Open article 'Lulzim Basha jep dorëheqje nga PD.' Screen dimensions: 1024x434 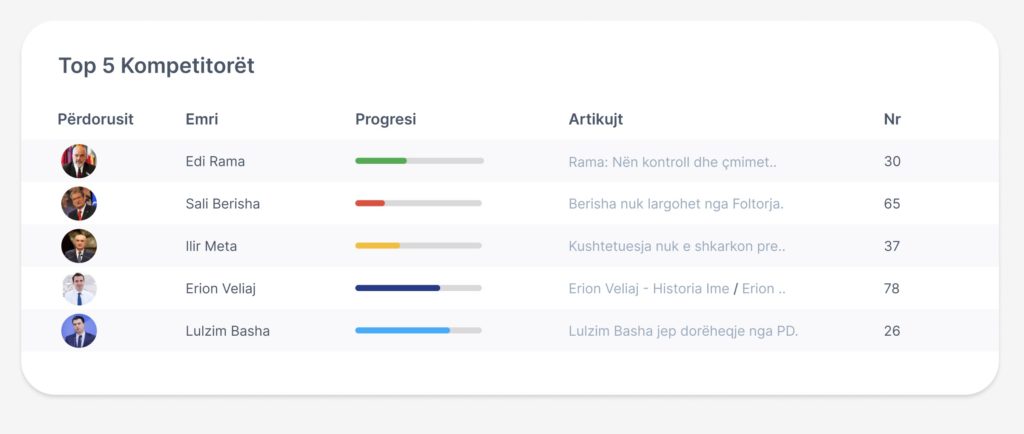(683, 331)
